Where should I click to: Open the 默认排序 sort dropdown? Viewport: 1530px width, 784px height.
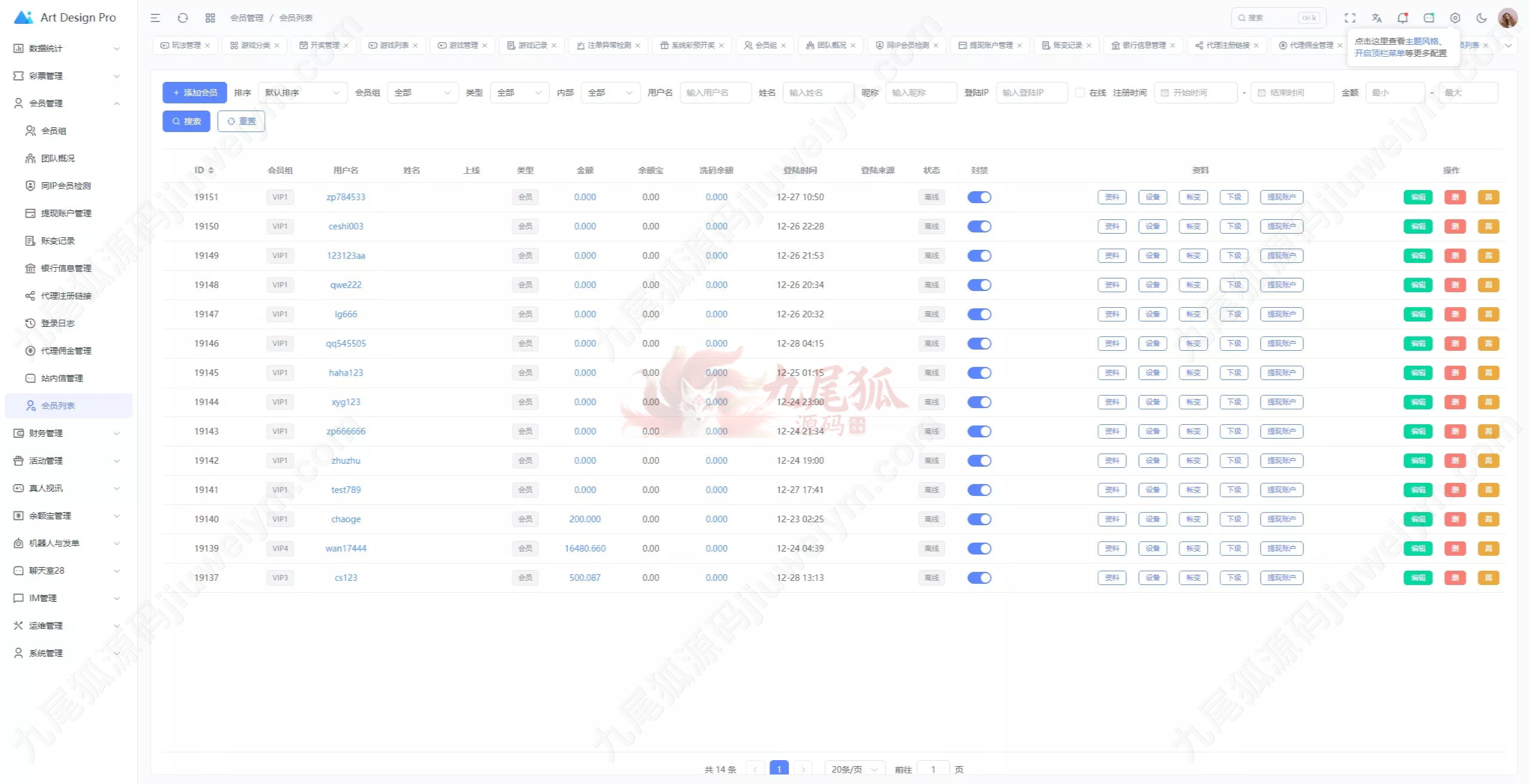(x=302, y=93)
